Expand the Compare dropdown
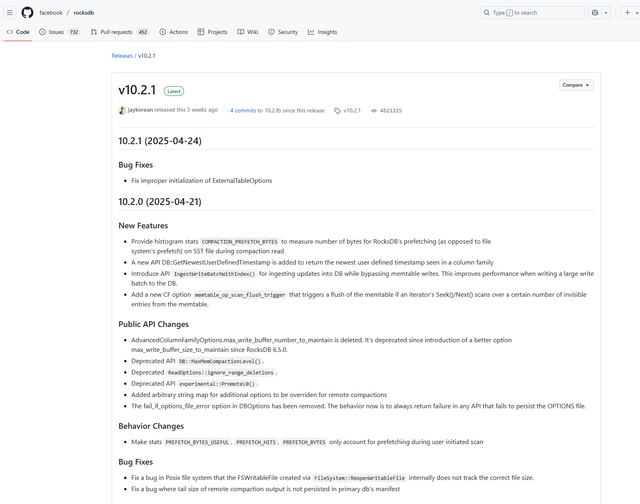Image resolution: width=640 pixels, height=504 pixels. pos(577,85)
